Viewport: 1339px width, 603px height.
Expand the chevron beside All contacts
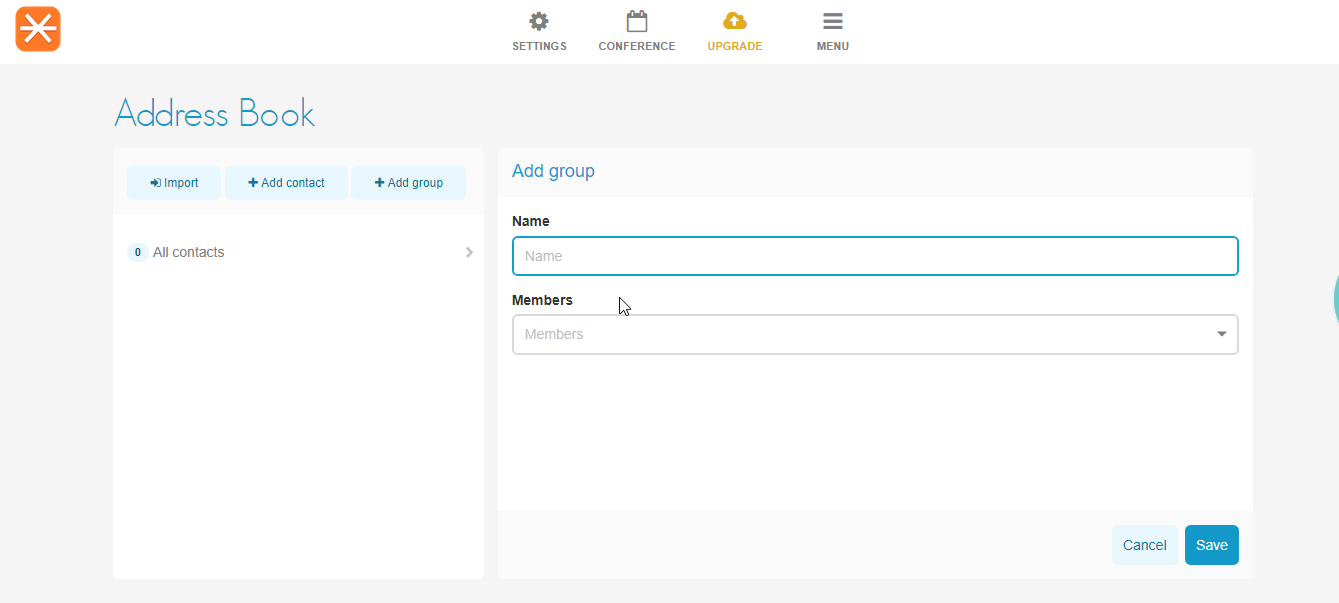(x=469, y=252)
